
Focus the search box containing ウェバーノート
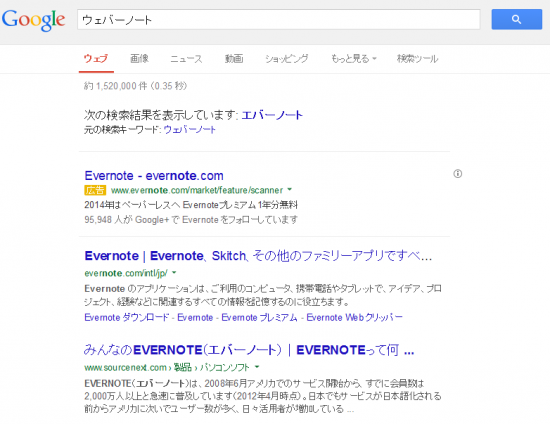coord(279,20)
